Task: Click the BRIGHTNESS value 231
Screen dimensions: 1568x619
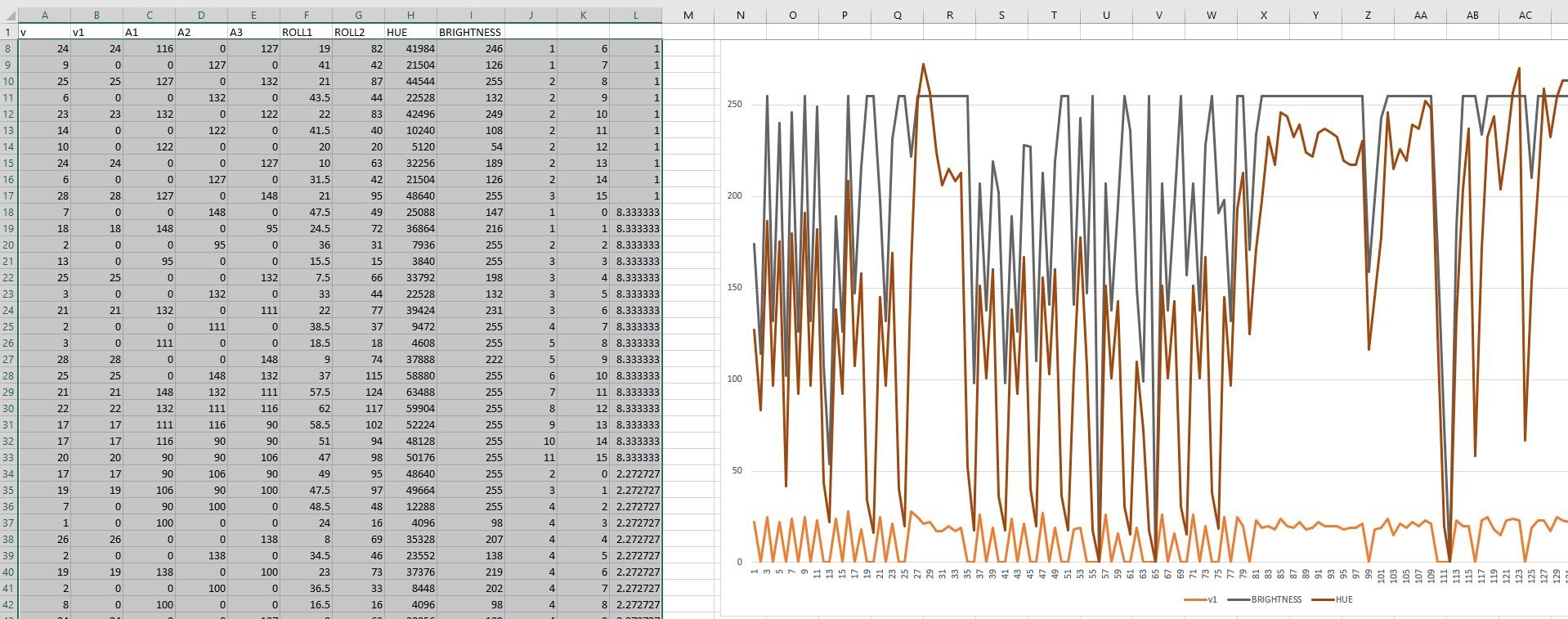Action: 471,310
